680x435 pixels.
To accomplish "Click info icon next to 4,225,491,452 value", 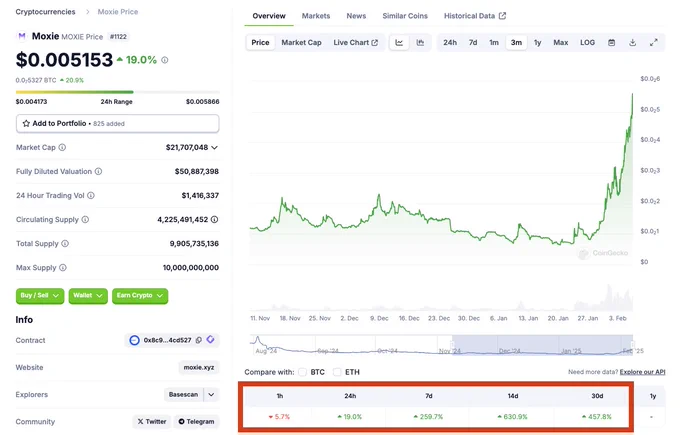I will coord(214,219).
